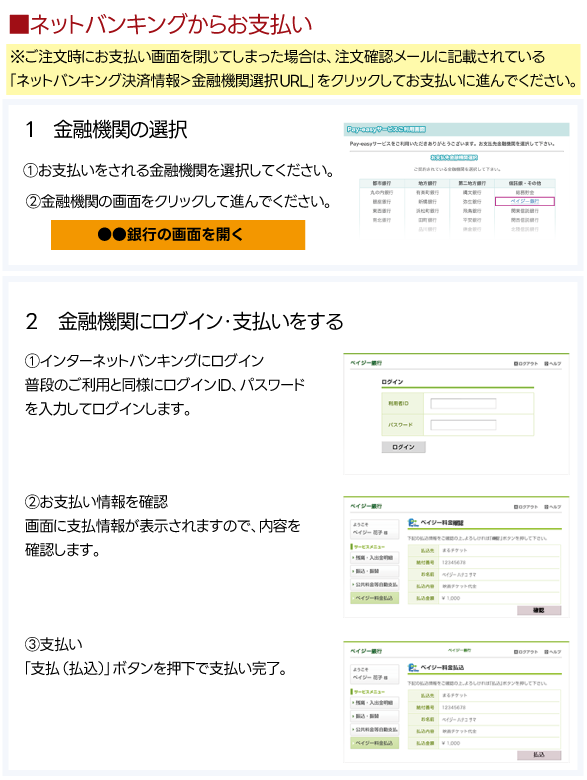
Task: Open 振込・振替 menu in confirmation screen
Action: 375,572
